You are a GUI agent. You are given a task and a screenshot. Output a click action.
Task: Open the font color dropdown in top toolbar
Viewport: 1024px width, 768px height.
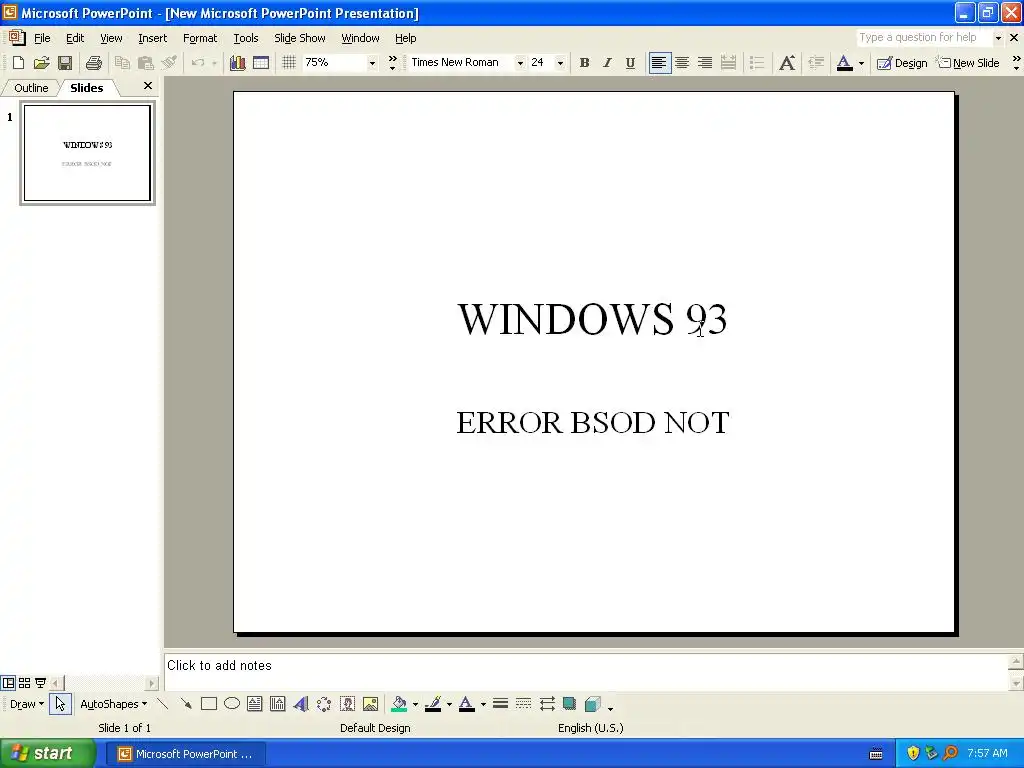(x=861, y=63)
